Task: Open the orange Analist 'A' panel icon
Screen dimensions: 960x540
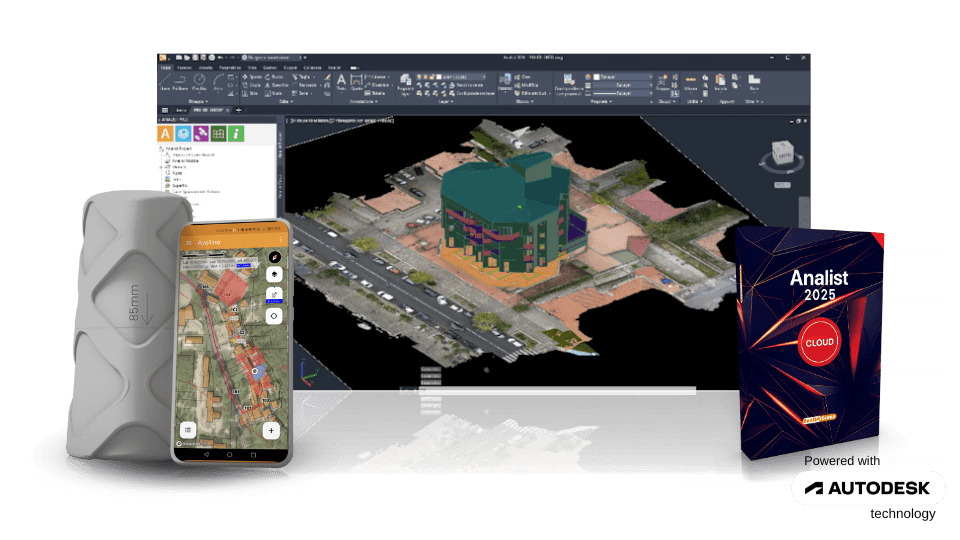Action: click(165, 134)
